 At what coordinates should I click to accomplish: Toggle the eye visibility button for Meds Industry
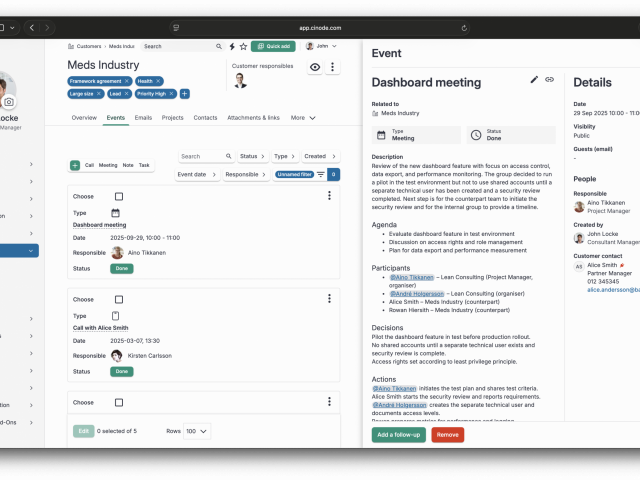coord(315,67)
